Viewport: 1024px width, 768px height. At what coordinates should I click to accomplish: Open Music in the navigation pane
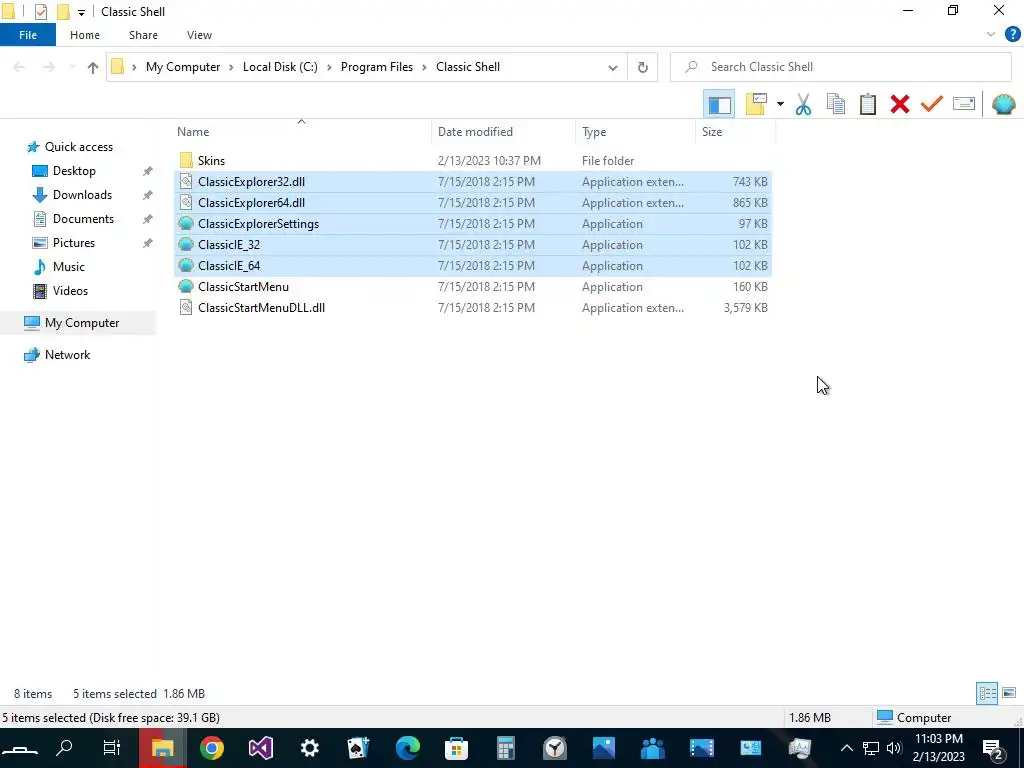pos(69,267)
